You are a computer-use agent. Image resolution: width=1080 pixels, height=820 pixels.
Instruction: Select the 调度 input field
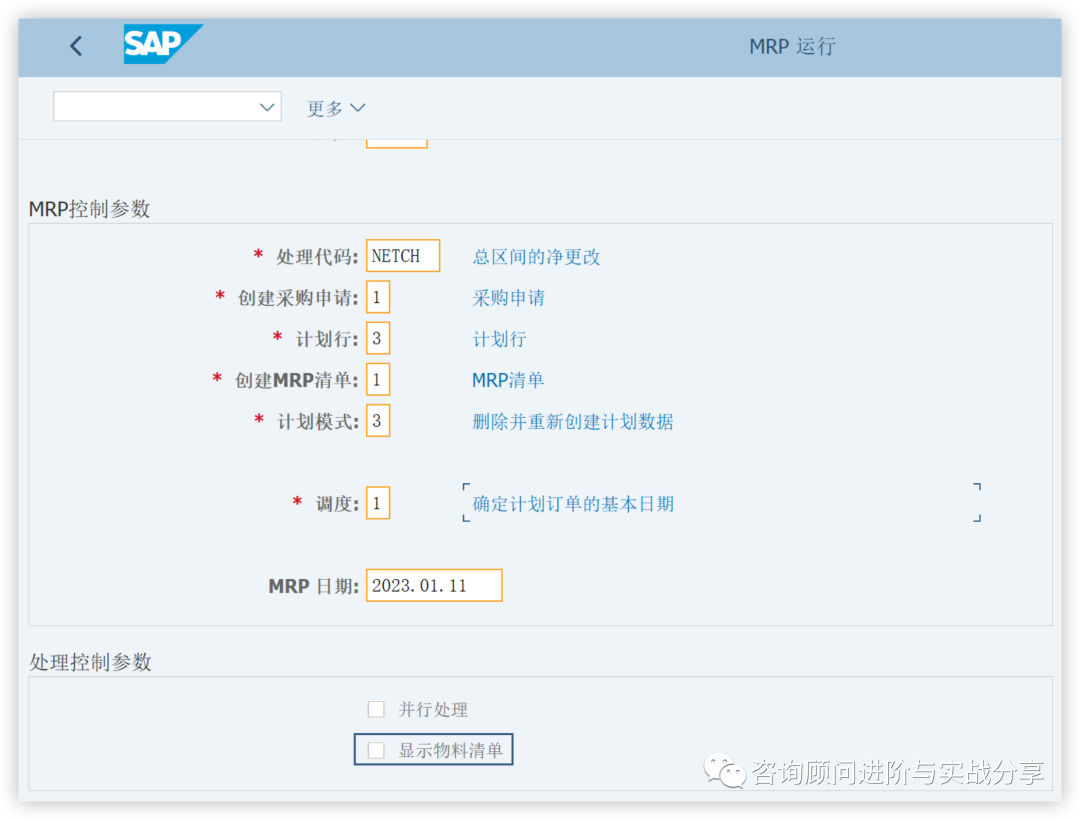(x=377, y=503)
